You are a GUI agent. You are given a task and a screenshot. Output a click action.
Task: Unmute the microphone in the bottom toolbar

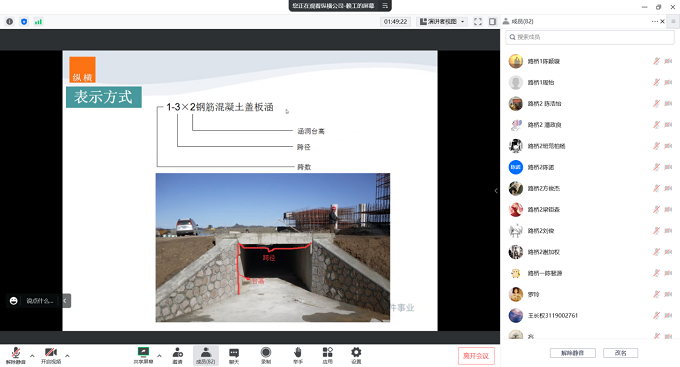pos(16,355)
